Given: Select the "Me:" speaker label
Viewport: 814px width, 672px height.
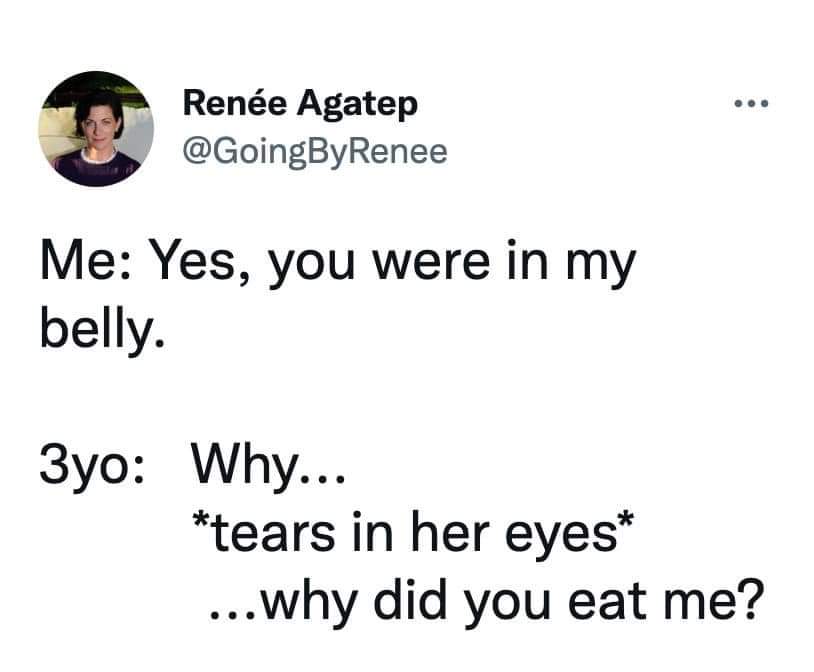Looking at the screenshot, I should (87, 266).
